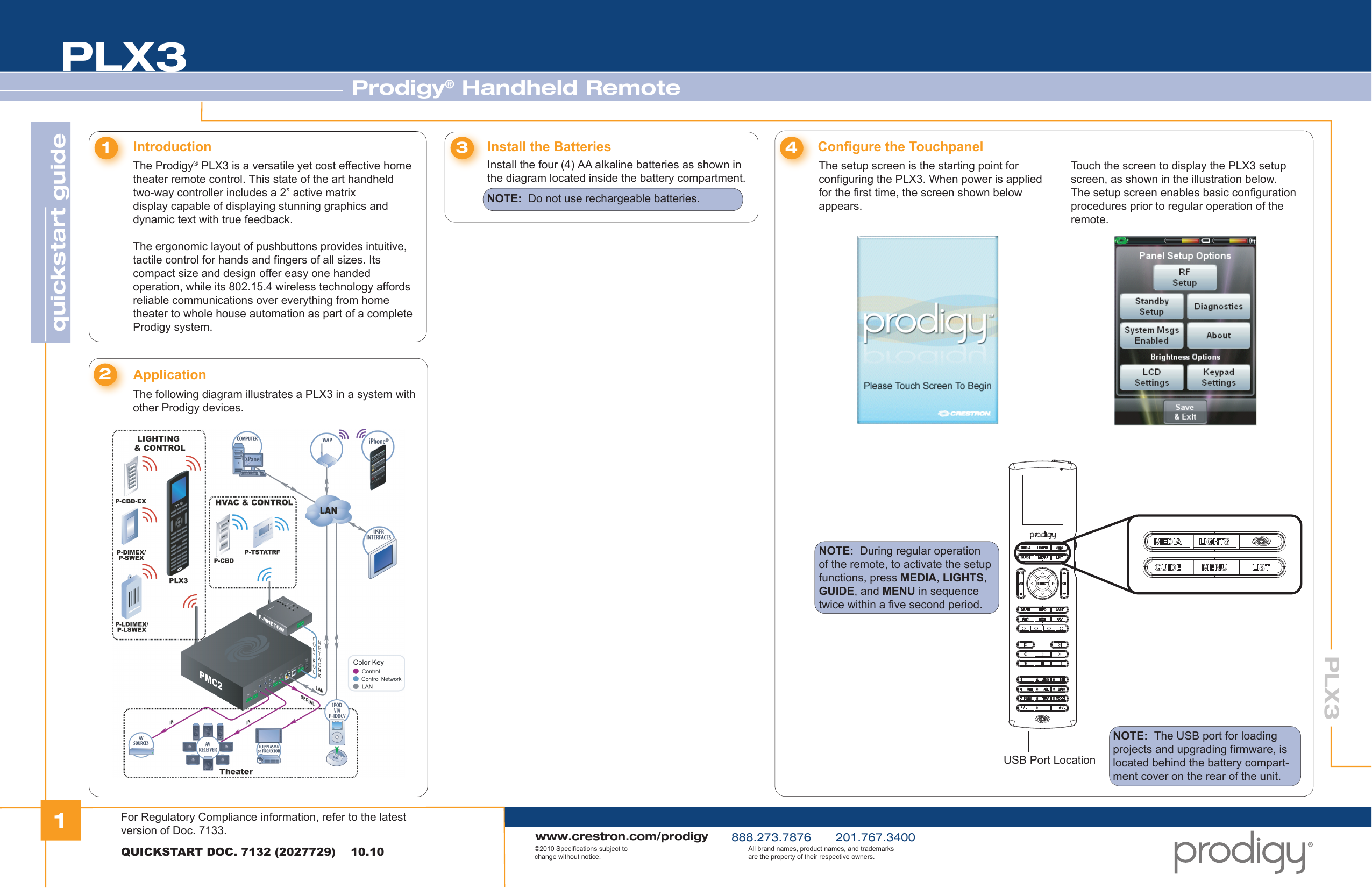Click the PMC2 processor box
1372x888 pixels.
pos(246,661)
